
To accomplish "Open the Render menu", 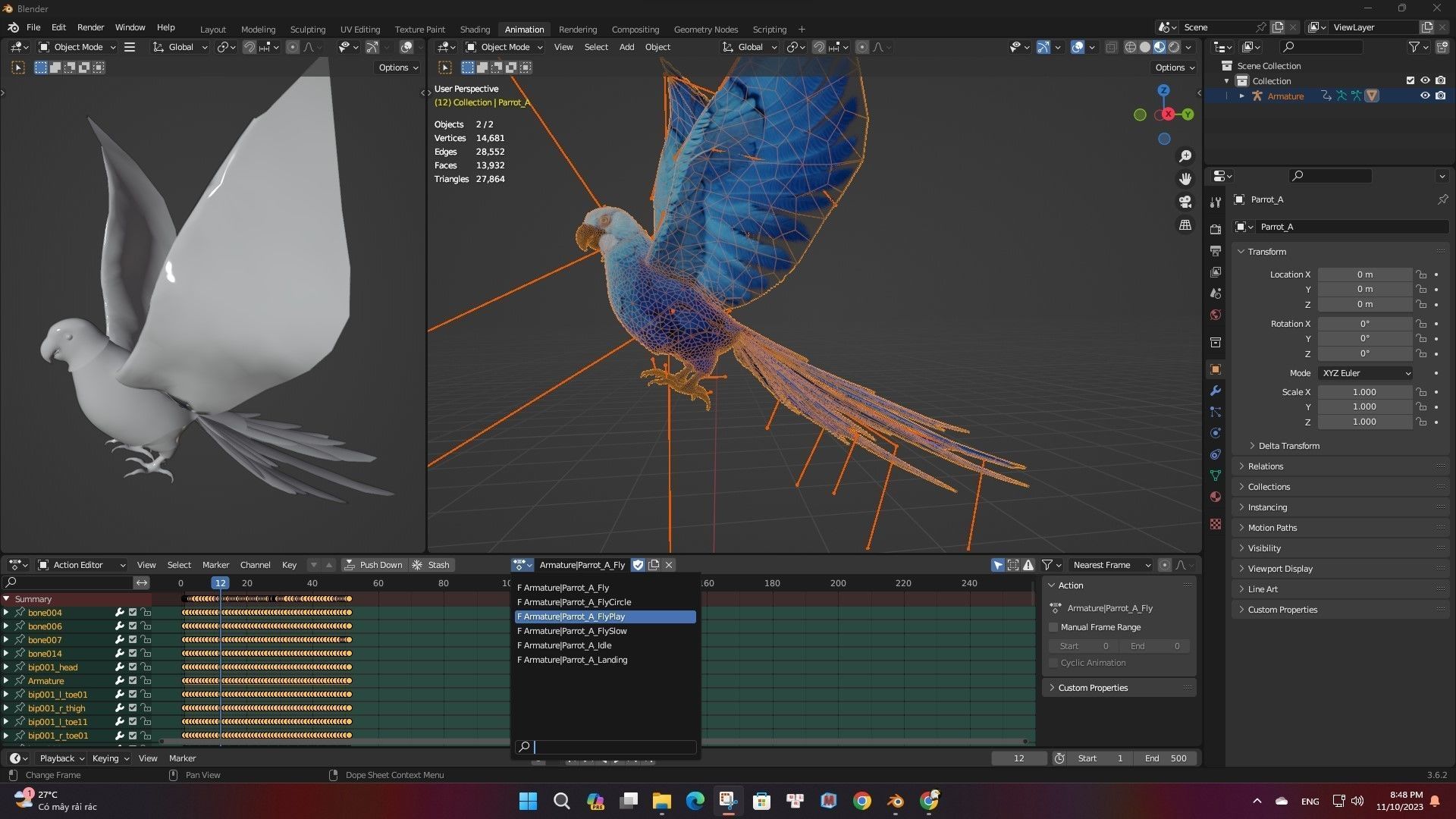I will (x=90, y=27).
